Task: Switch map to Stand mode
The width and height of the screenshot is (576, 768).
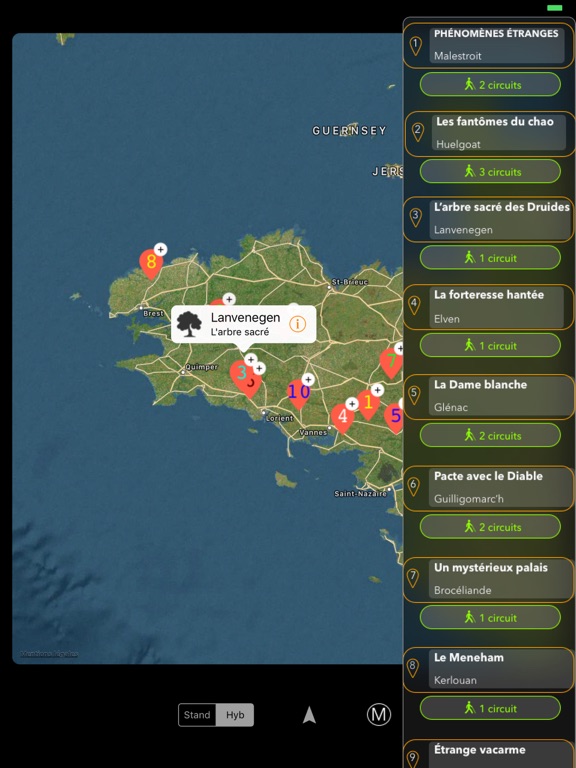Action: tap(197, 715)
